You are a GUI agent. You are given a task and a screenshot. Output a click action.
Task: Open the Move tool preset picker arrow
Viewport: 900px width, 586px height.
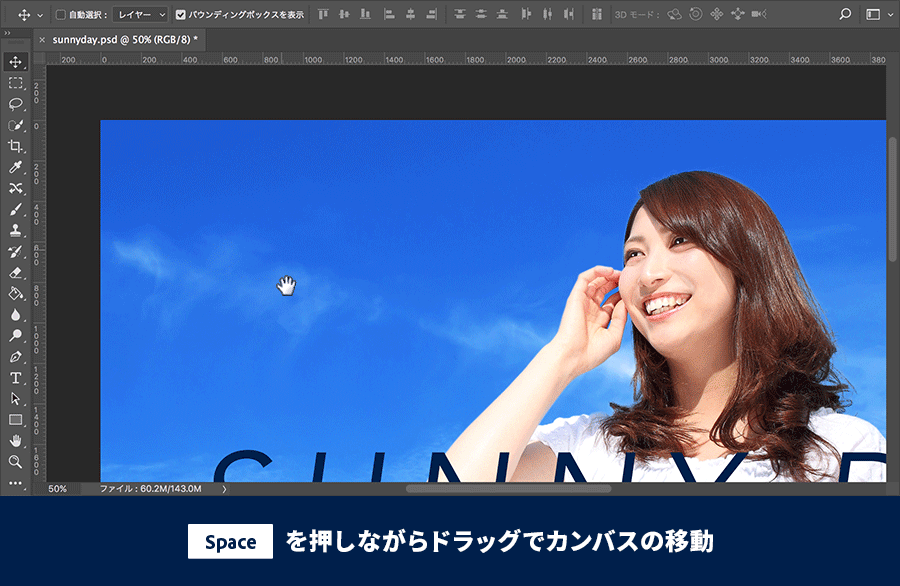coord(40,15)
